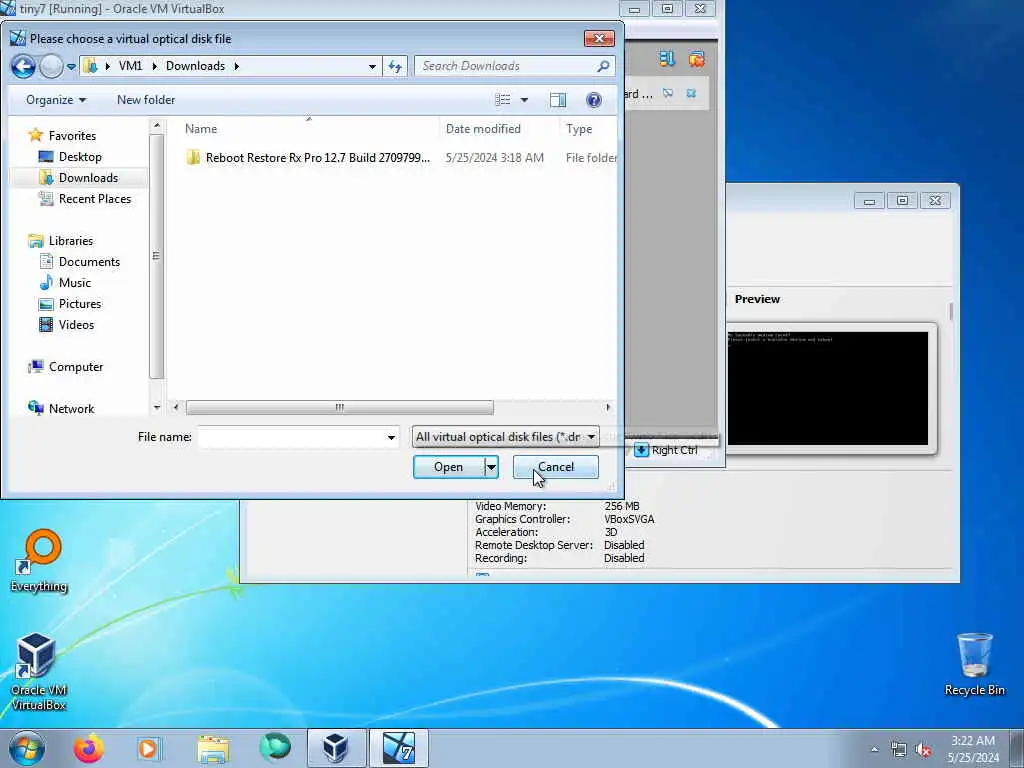This screenshot has width=1024, height=768.
Task: Close the optical disk file dialog
Action: pos(599,39)
